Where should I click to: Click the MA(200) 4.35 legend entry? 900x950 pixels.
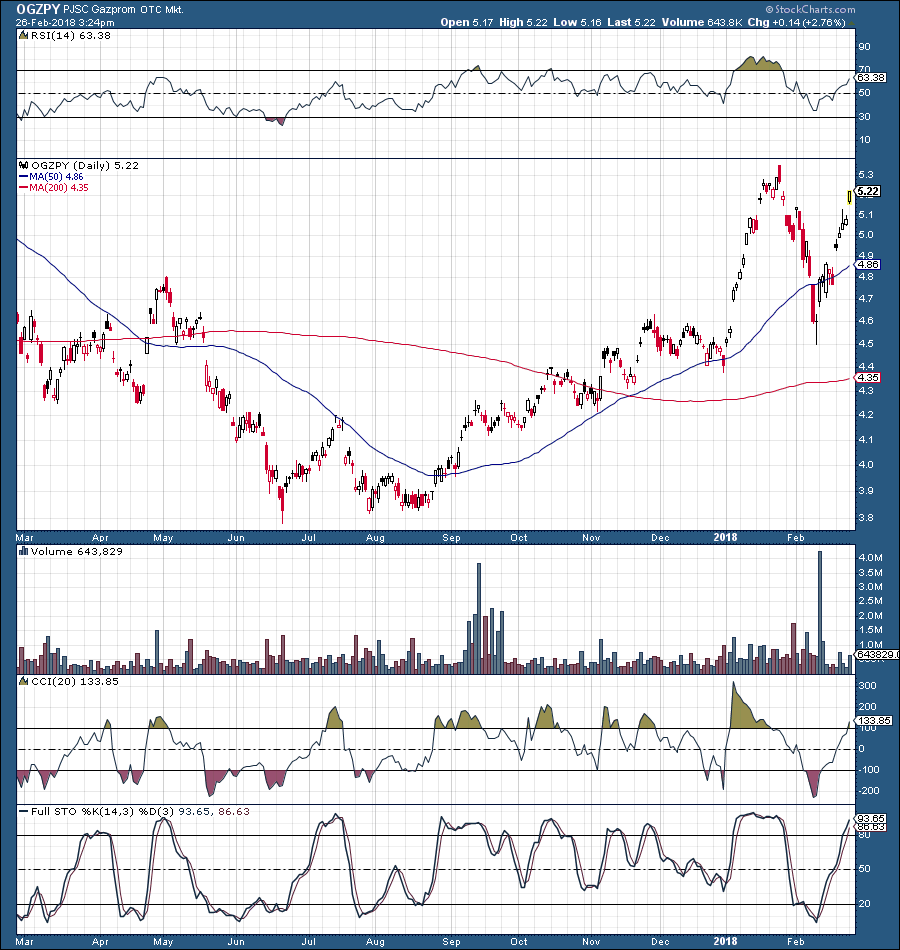[58, 187]
